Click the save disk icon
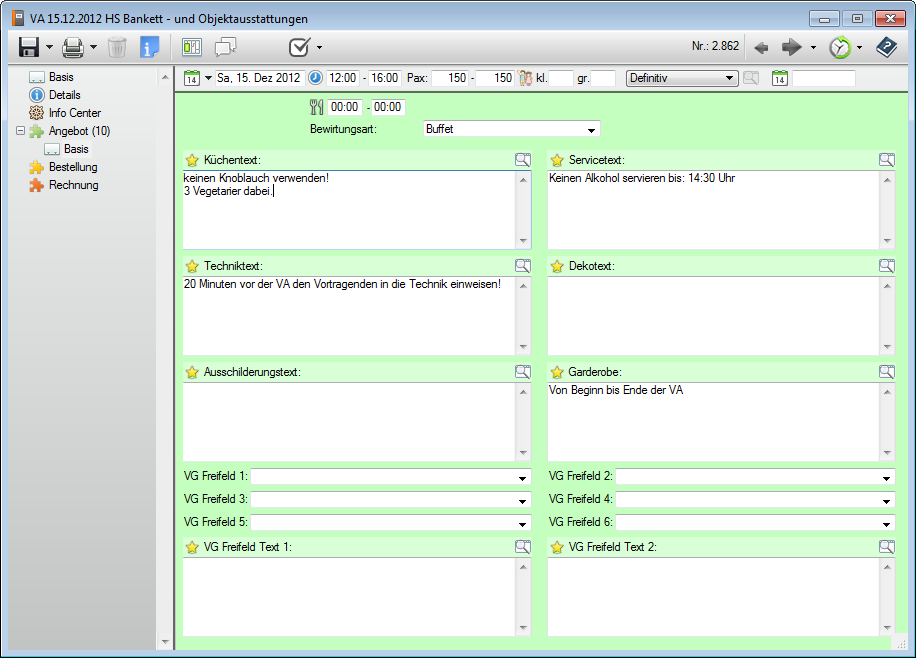The height and width of the screenshot is (658, 916). click(x=28, y=47)
